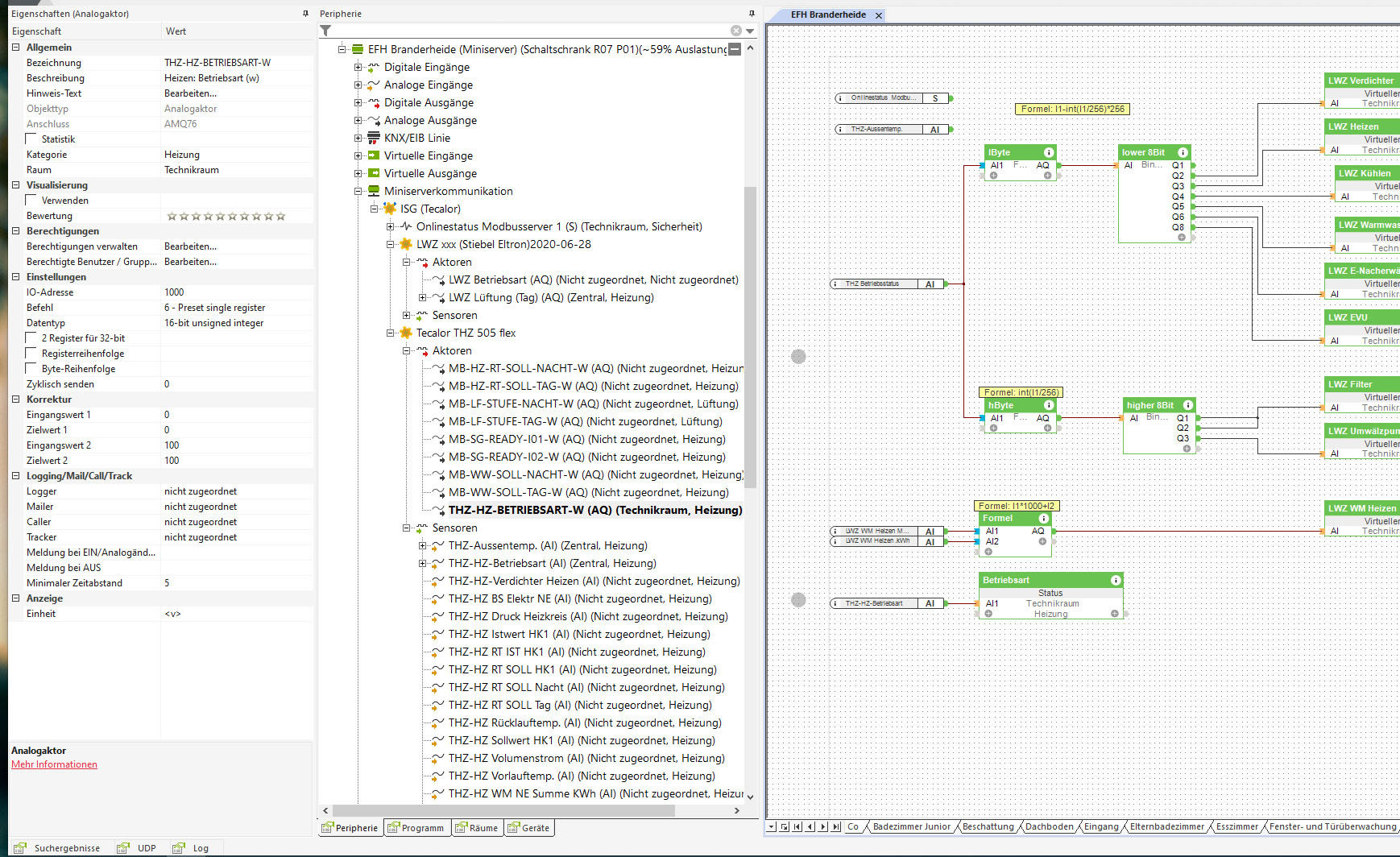Pin the Peripherie panel
The width and height of the screenshot is (1400, 857).
point(752,14)
